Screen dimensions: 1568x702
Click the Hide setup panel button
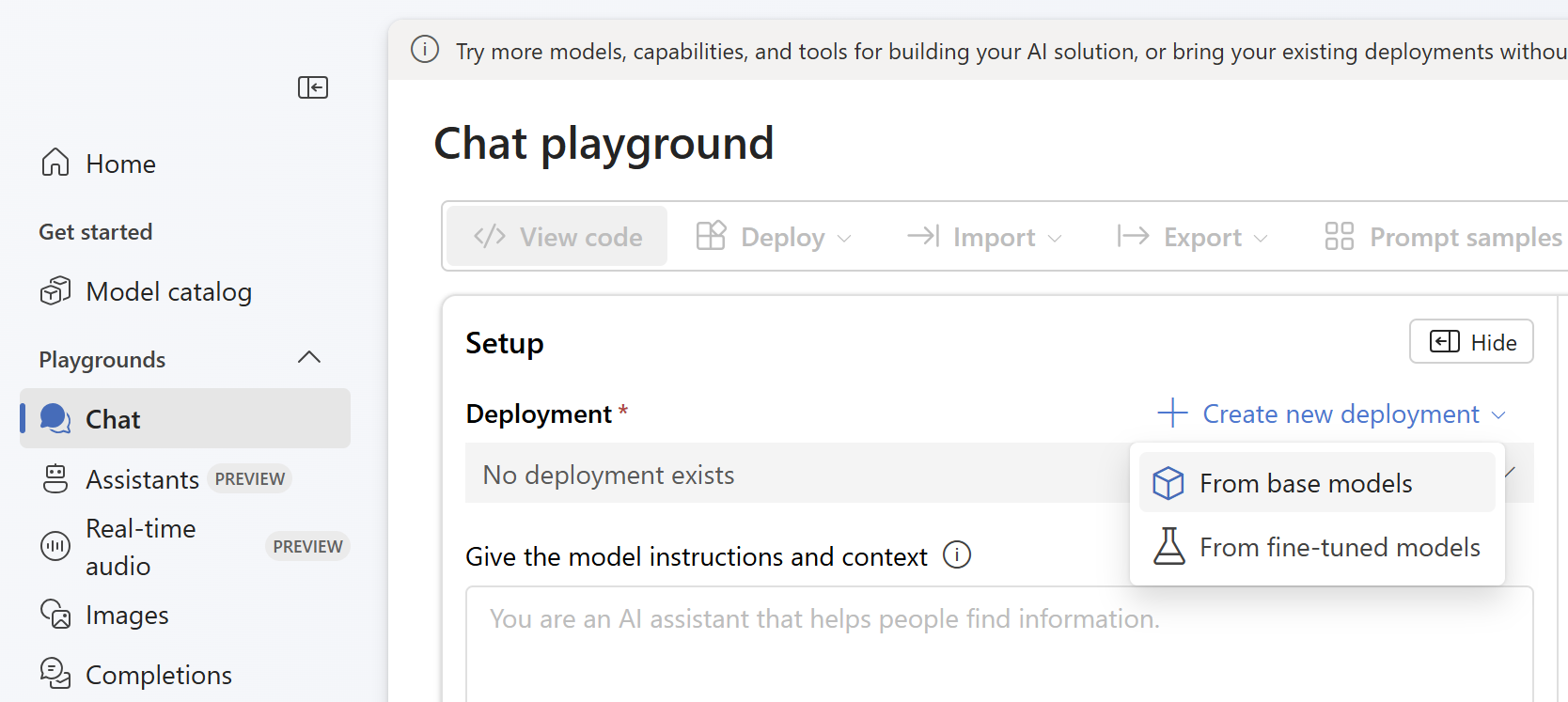tap(1471, 341)
